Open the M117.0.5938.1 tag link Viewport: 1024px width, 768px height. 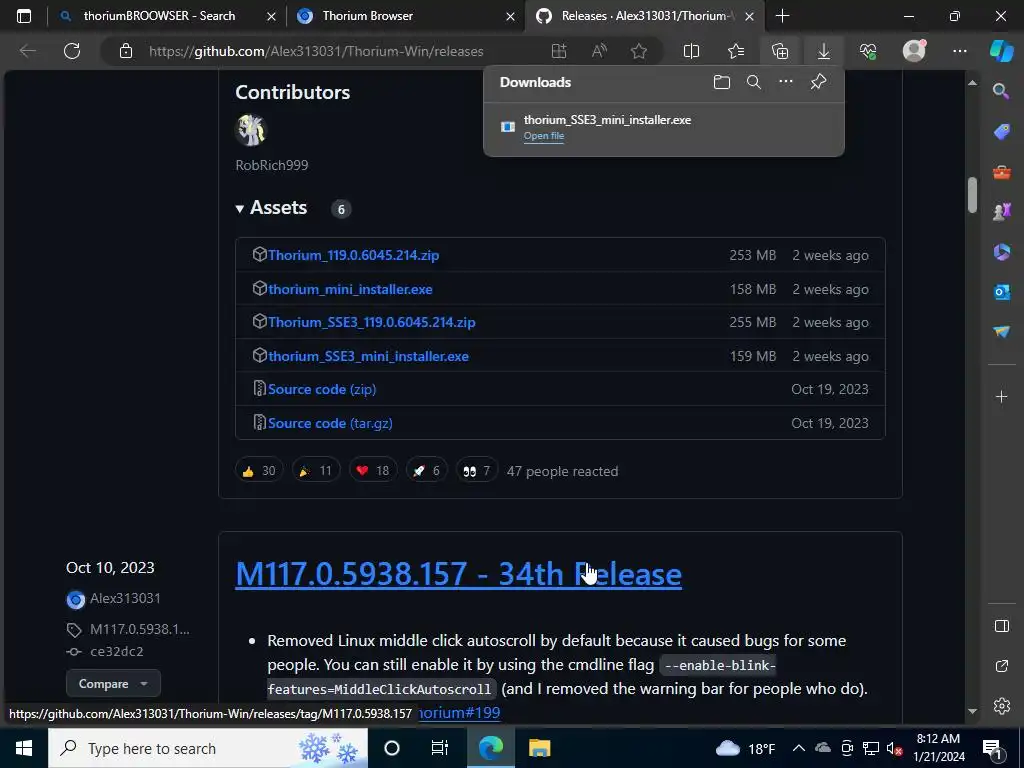click(139, 629)
